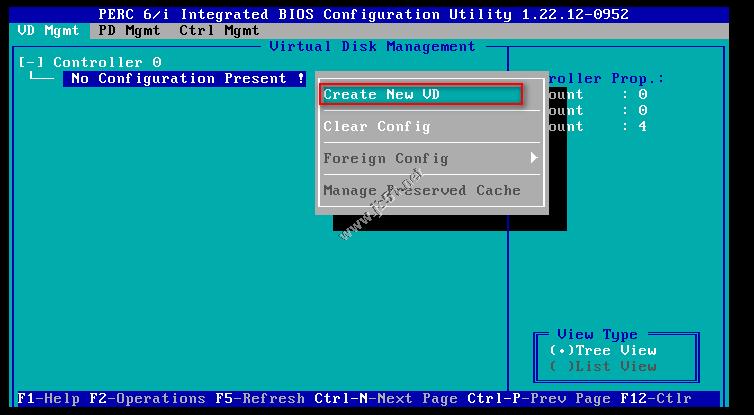Collapse the Controller 0 tree node
The image size is (754, 415).
(31, 62)
